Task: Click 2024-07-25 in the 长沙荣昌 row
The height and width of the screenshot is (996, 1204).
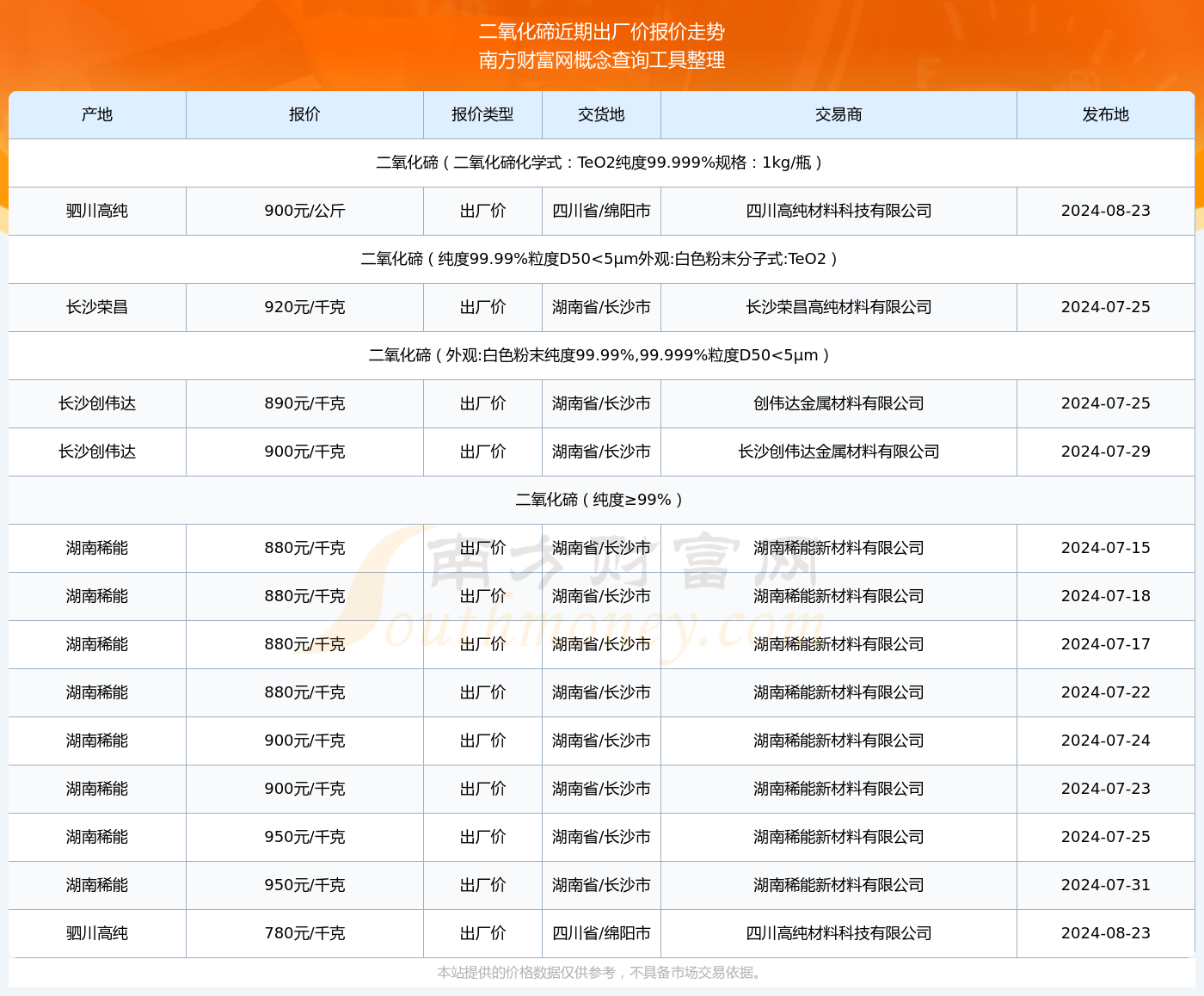Action: click(x=1106, y=307)
